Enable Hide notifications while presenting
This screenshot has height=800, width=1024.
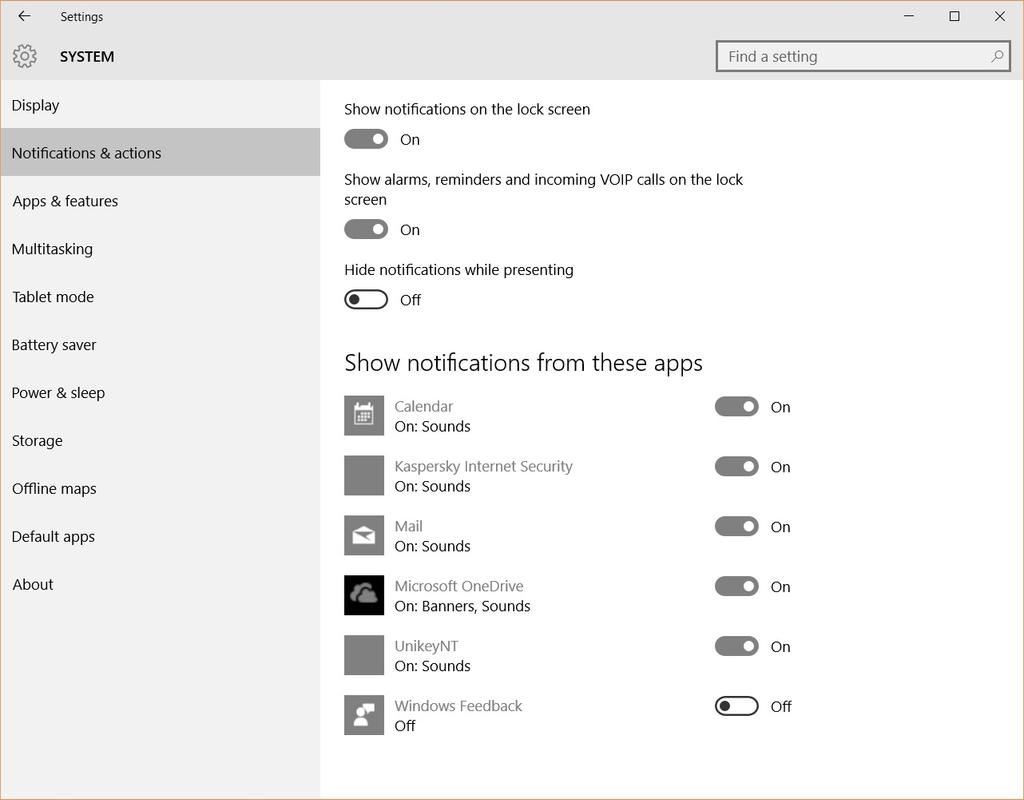pyautogui.click(x=366, y=300)
